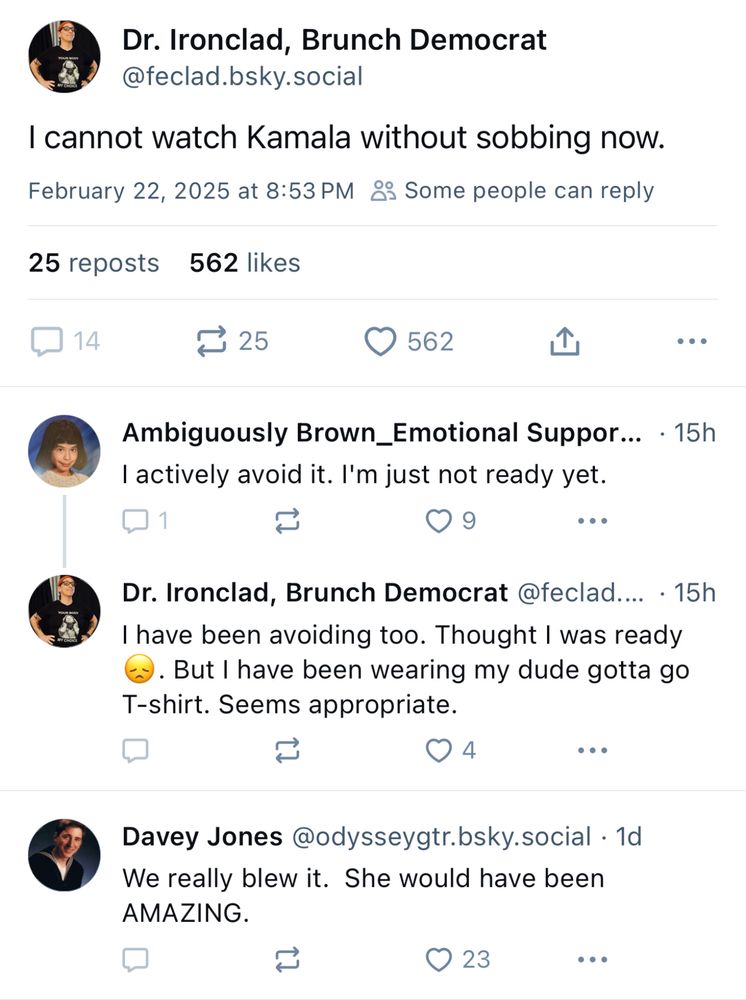The image size is (746, 1000).
Task: Like Davey Jones's comment with 23 likes
Action: click(439, 960)
